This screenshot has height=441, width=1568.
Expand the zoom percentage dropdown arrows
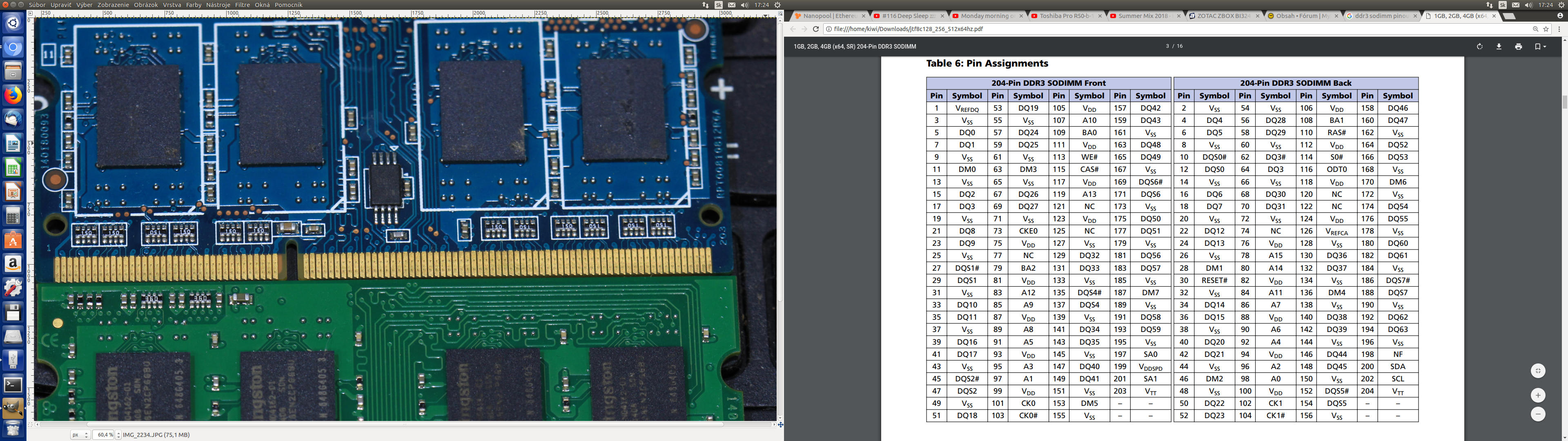(118, 435)
